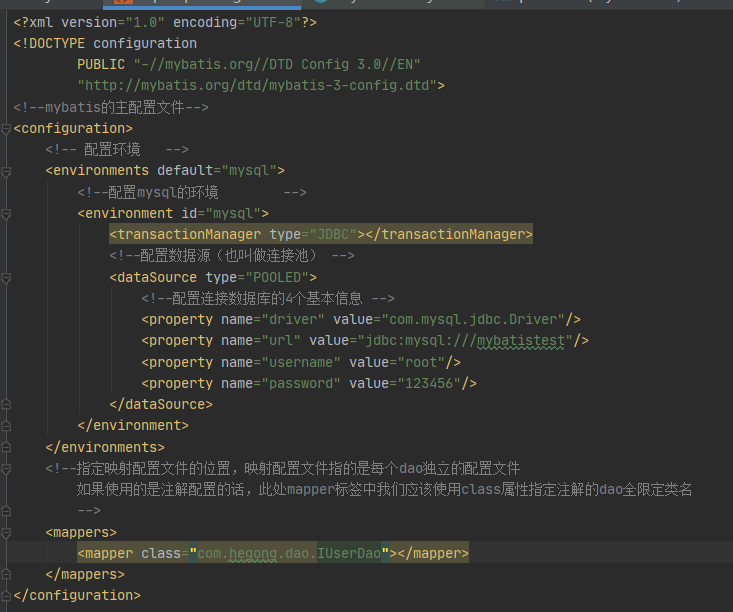The width and height of the screenshot is (733, 612).
Task: Click fold marker beside </mappers> closing tag
Action: point(6,575)
